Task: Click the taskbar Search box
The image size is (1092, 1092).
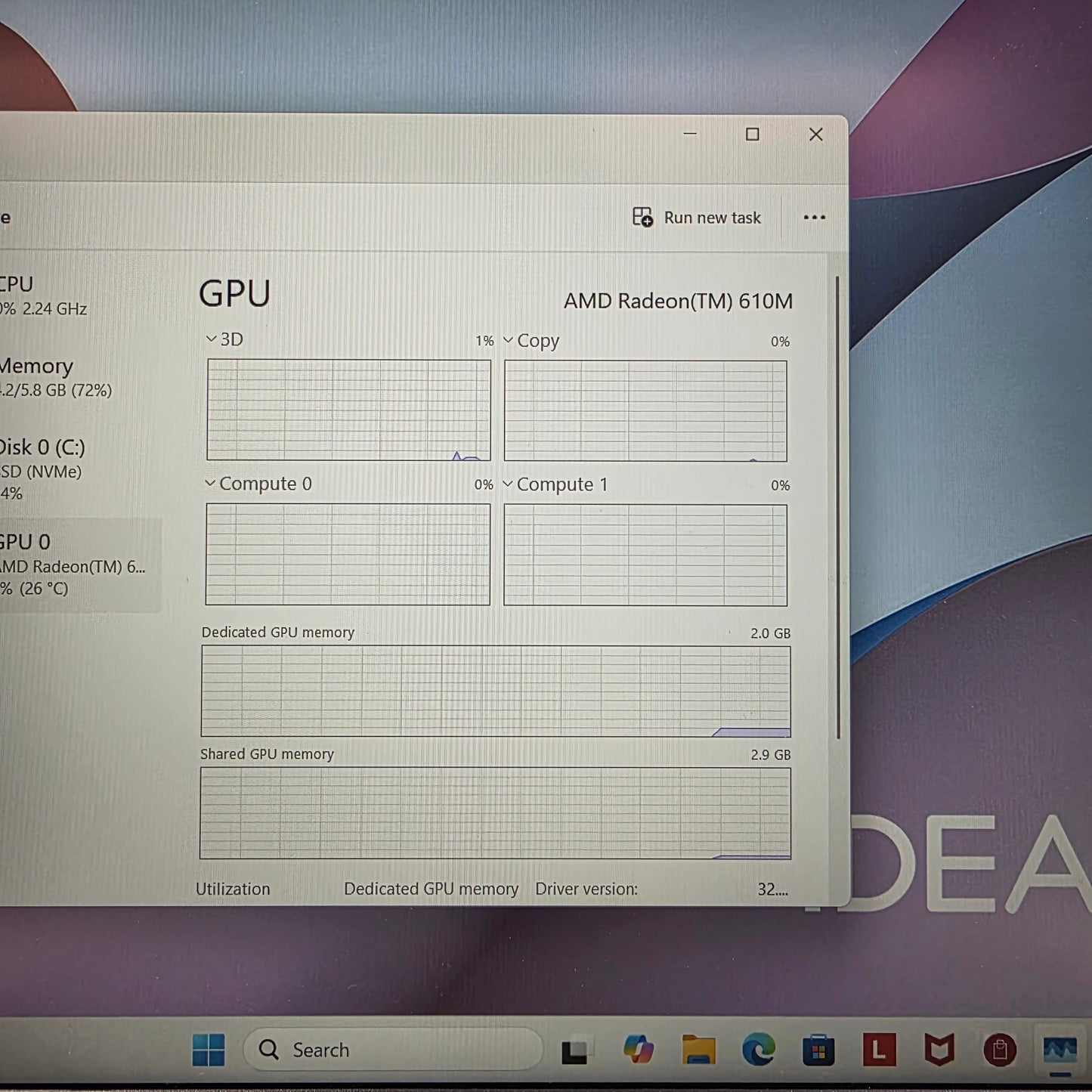Action: coord(393,1050)
